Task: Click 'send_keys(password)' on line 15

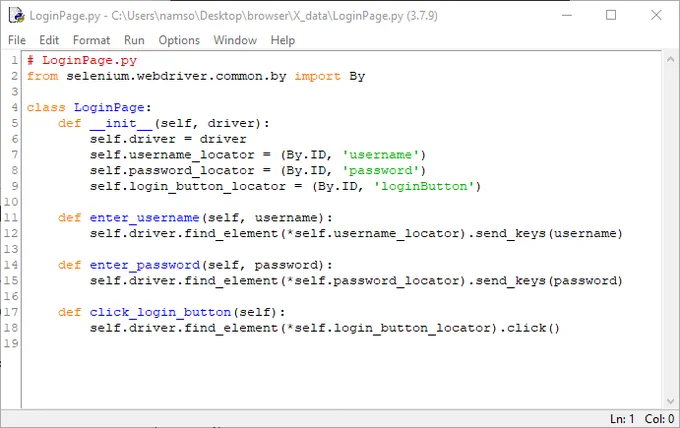Action: pos(549,281)
